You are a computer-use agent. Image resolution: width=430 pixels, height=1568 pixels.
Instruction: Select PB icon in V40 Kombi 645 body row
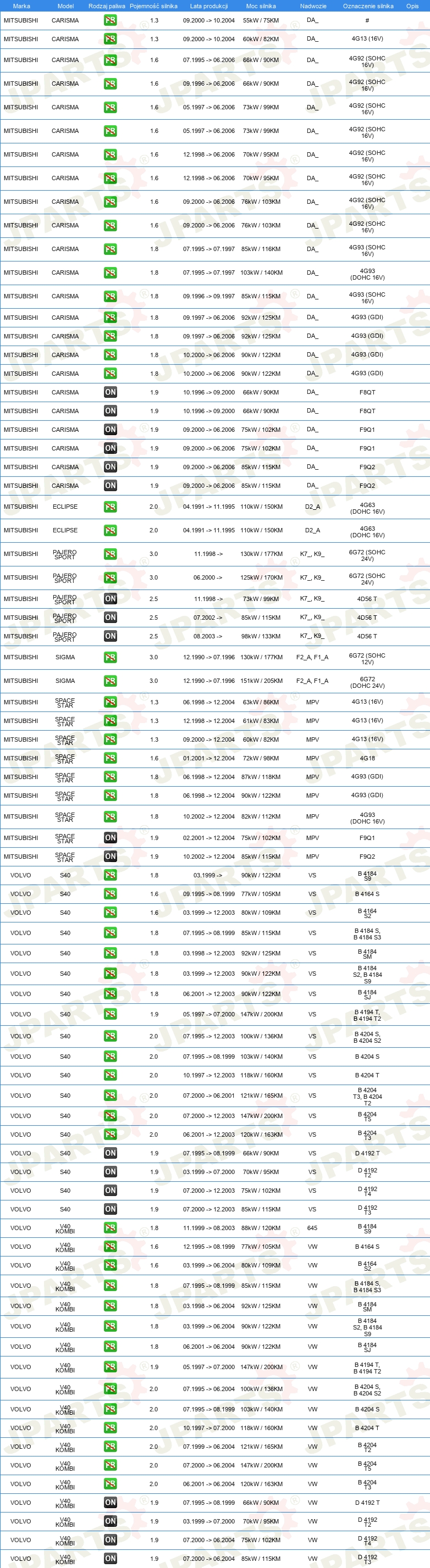[x=110, y=1228]
